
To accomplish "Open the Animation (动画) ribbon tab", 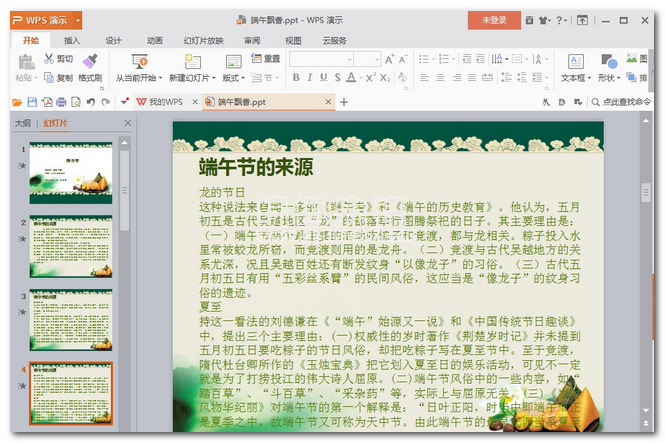I will pyautogui.click(x=155, y=40).
